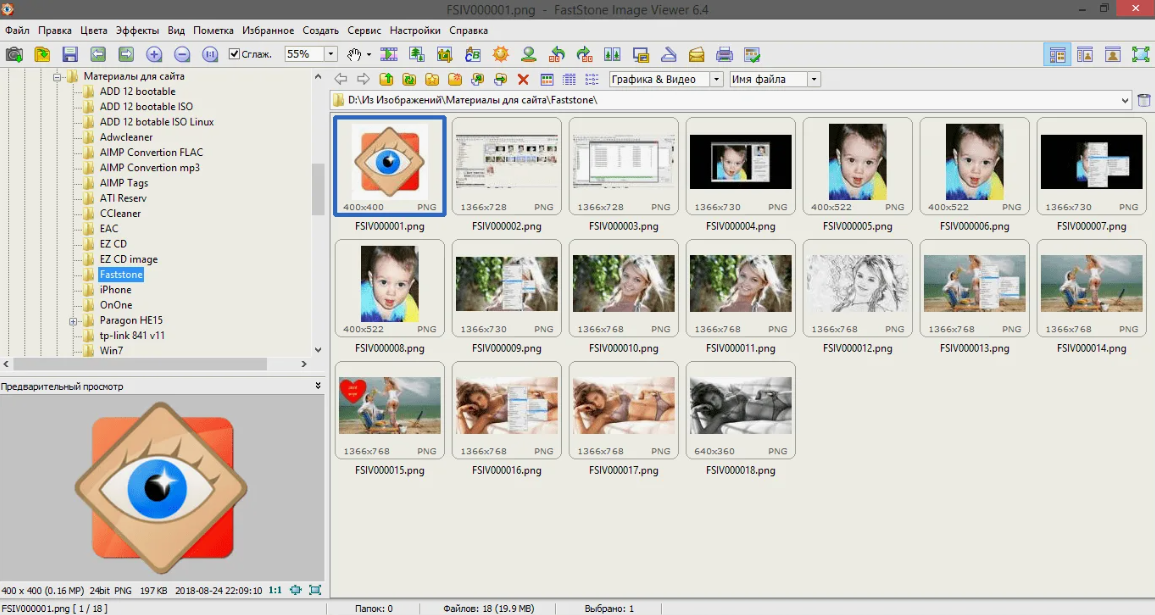Enable the layout with preview on side
Image resolution: width=1155 pixels, height=615 pixels.
[1085, 55]
